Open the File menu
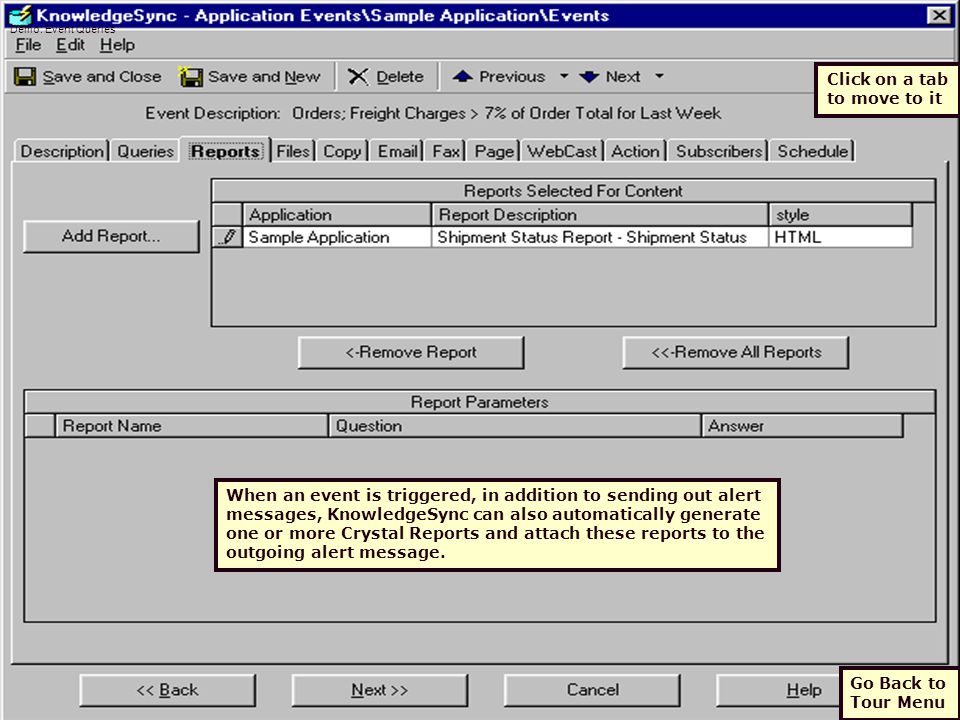 click(28, 45)
